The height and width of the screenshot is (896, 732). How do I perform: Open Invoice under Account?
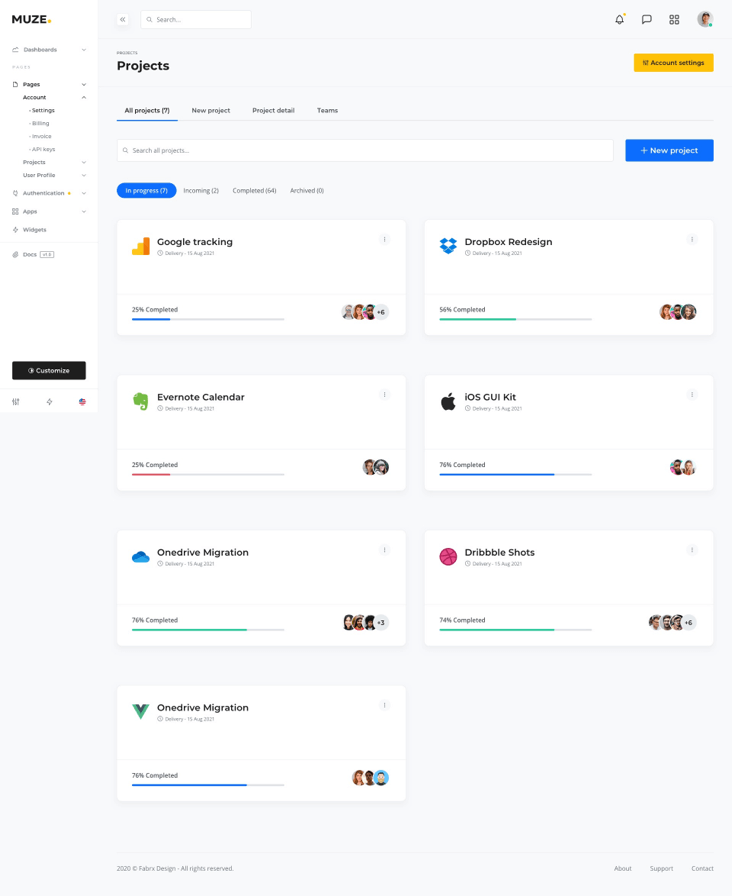(41, 137)
